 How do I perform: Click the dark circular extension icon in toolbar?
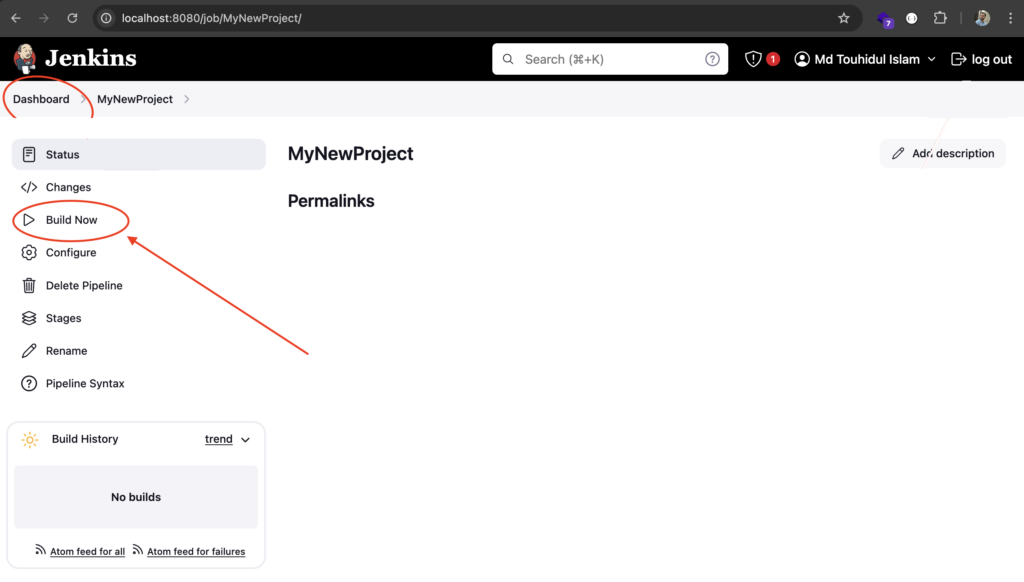coord(912,18)
